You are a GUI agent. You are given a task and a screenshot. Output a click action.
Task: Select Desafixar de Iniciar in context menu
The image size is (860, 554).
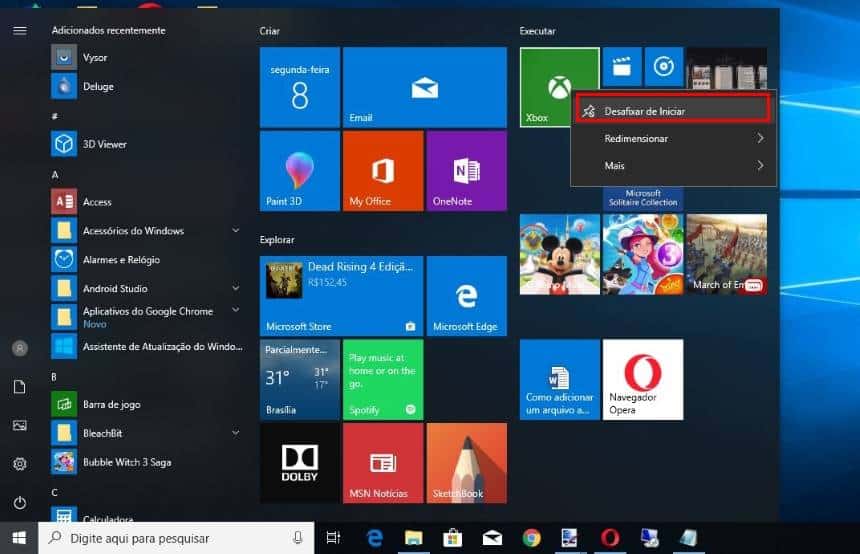click(x=674, y=111)
